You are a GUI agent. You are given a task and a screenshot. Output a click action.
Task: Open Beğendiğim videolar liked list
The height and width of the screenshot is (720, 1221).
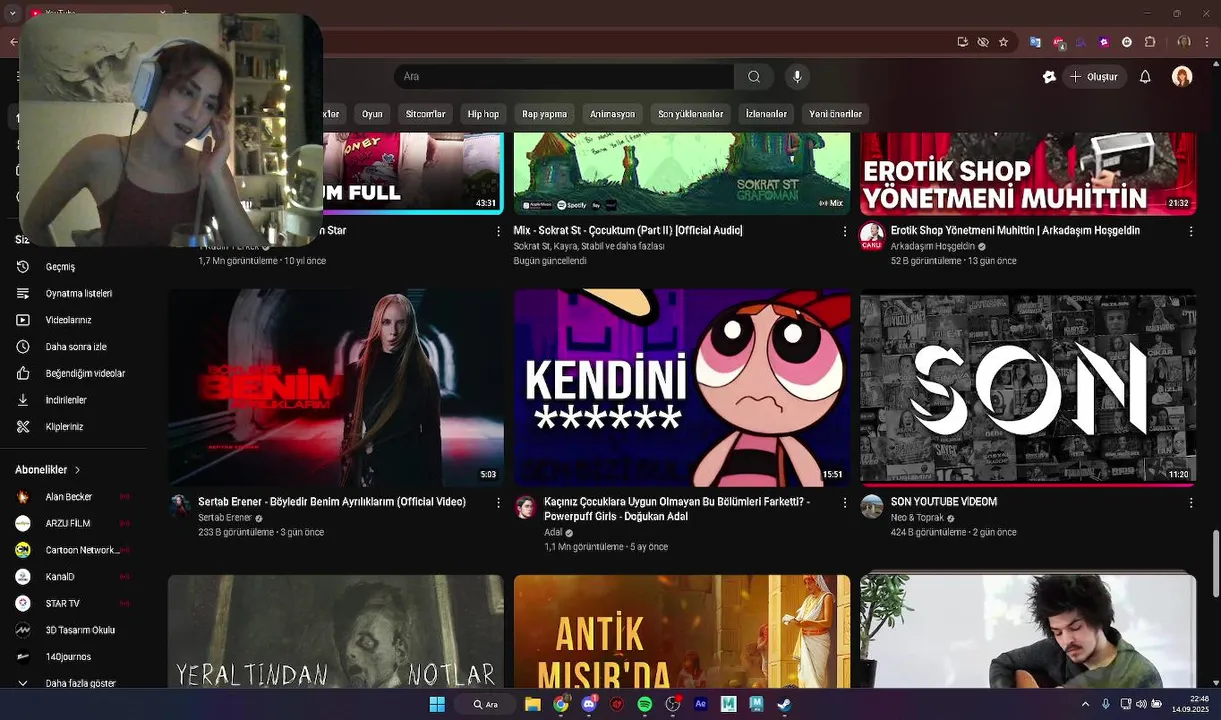[85, 374]
